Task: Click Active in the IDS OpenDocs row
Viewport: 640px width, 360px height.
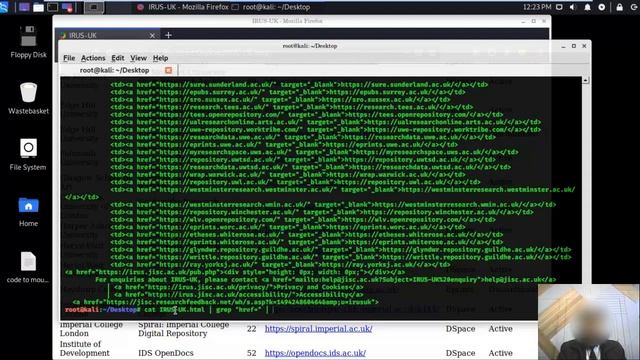Action: [500, 353]
